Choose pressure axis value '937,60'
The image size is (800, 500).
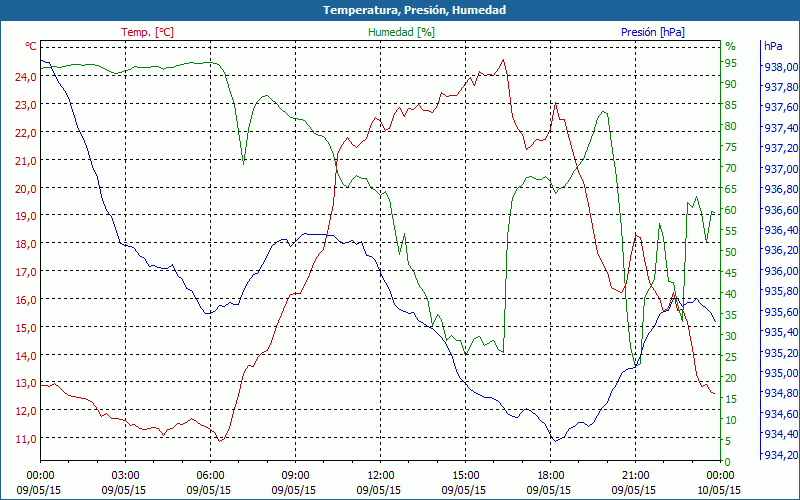pyautogui.click(x=781, y=108)
